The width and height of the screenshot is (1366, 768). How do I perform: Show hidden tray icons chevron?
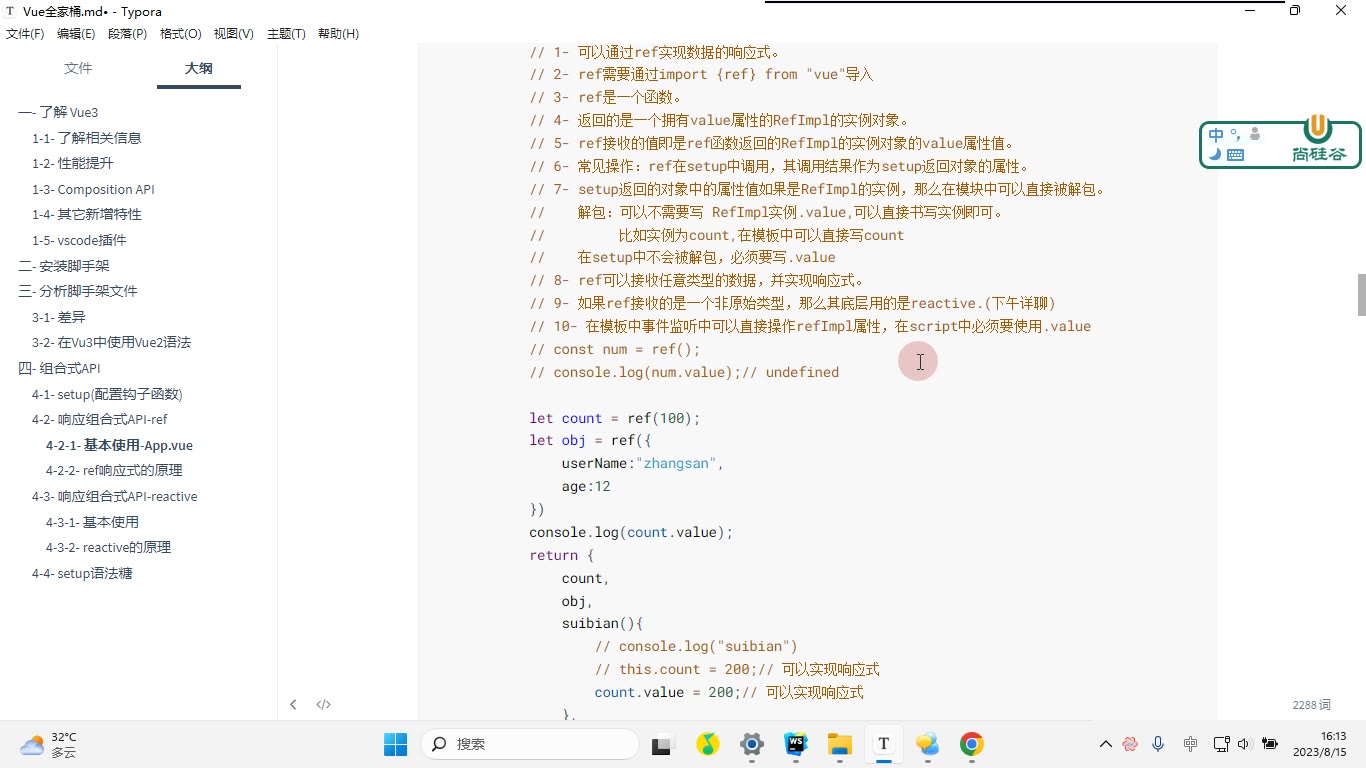click(x=1105, y=744)
